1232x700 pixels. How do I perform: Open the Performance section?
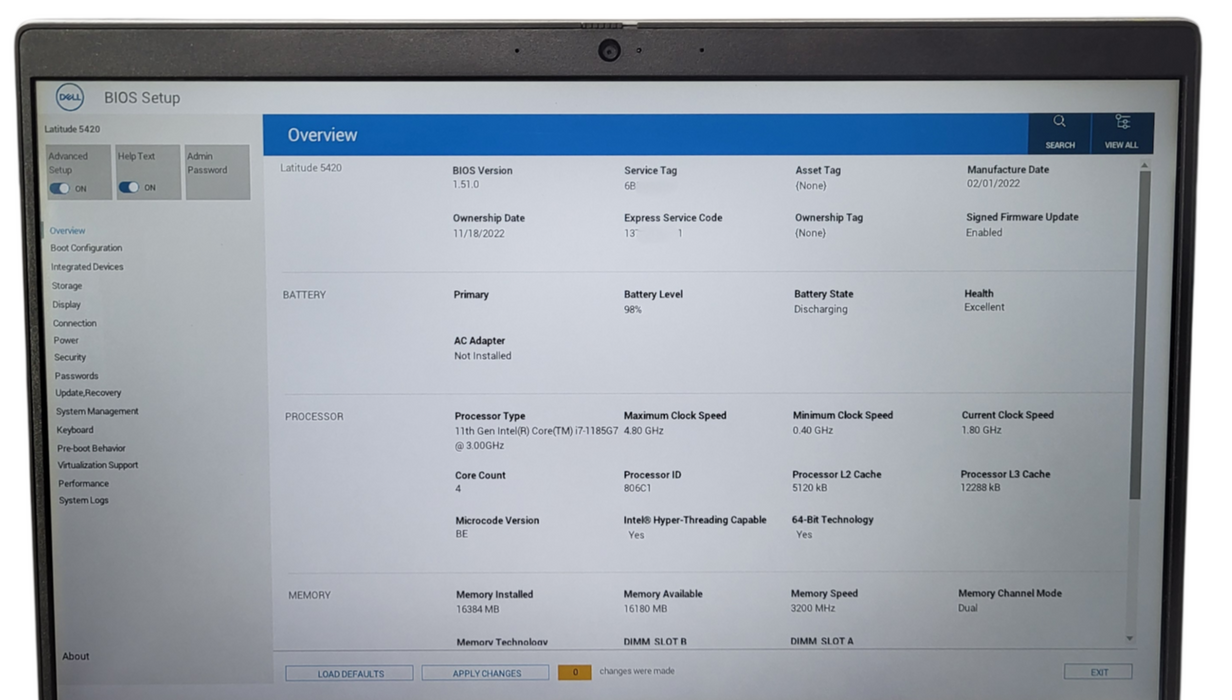83,484
